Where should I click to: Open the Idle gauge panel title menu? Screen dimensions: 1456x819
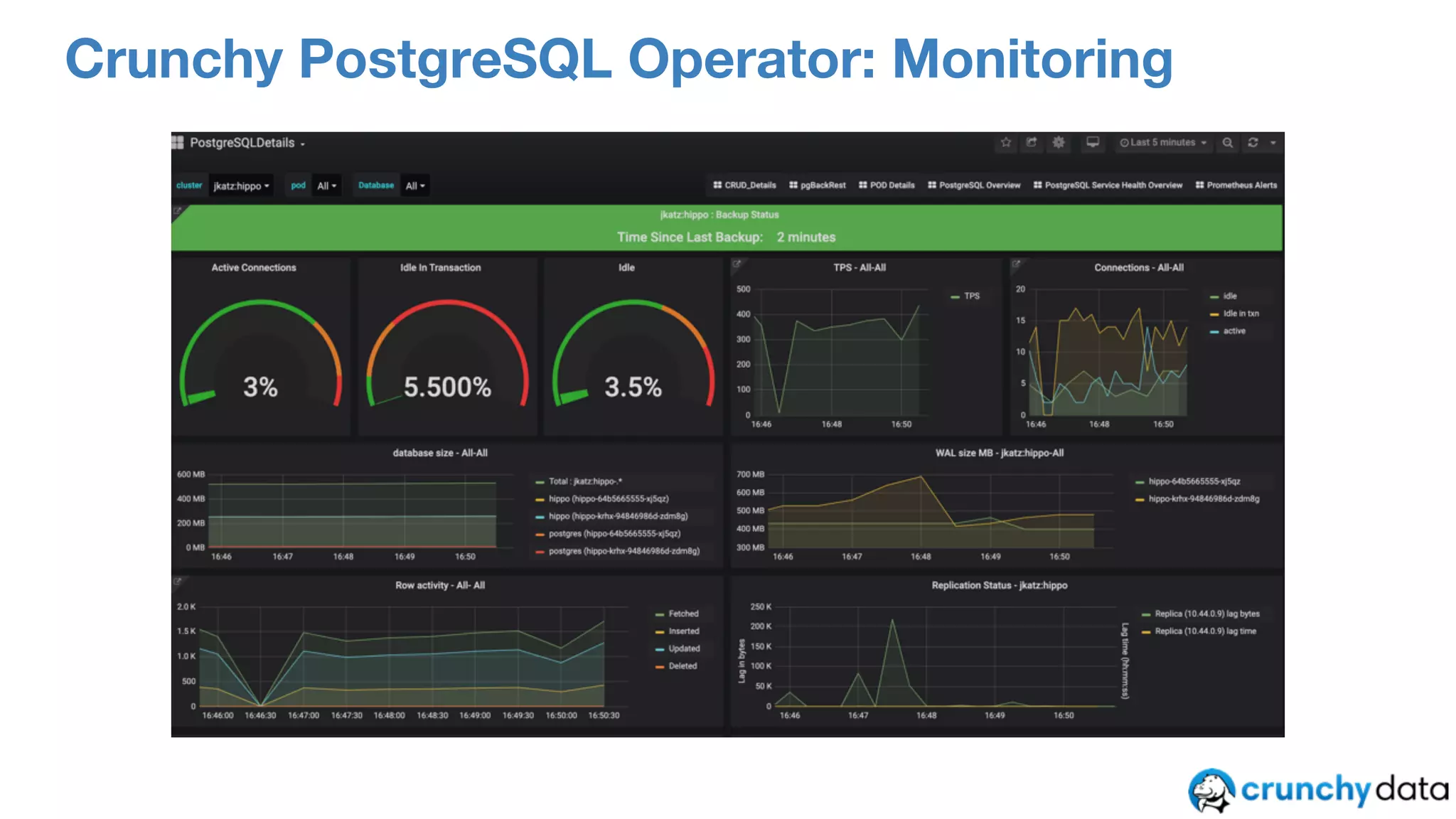click(626, 268)
